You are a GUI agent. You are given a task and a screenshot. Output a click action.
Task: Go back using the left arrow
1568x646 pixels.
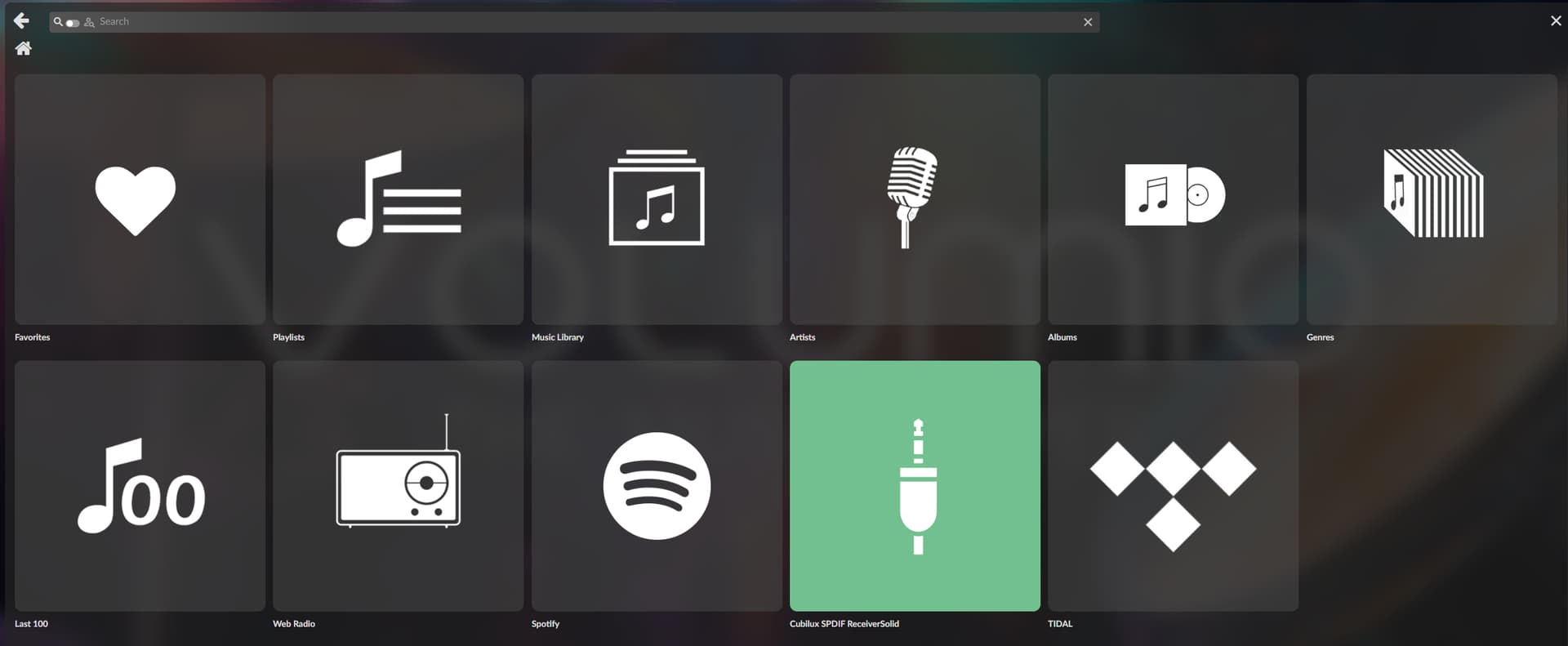(x=21, y=21)
